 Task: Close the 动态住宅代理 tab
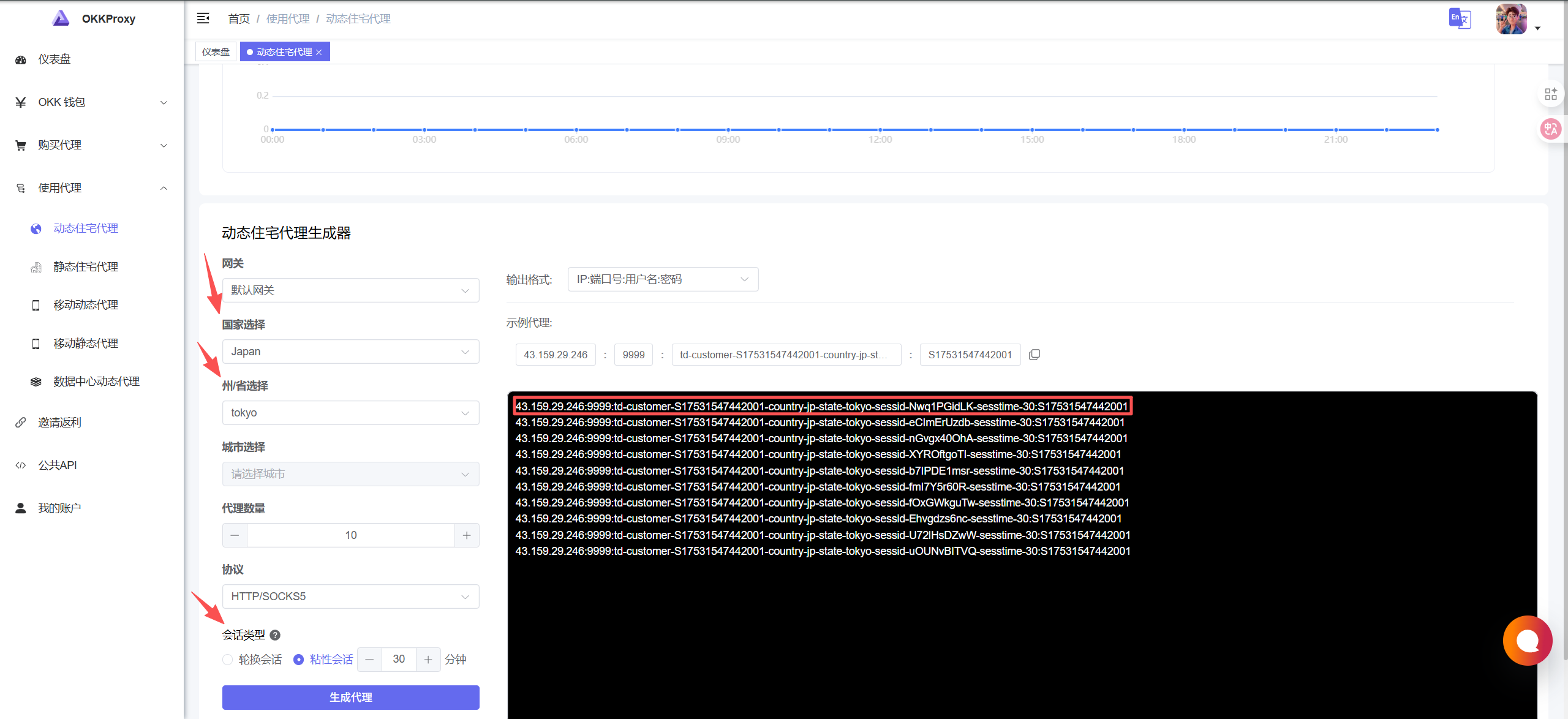tap(319, 52)
